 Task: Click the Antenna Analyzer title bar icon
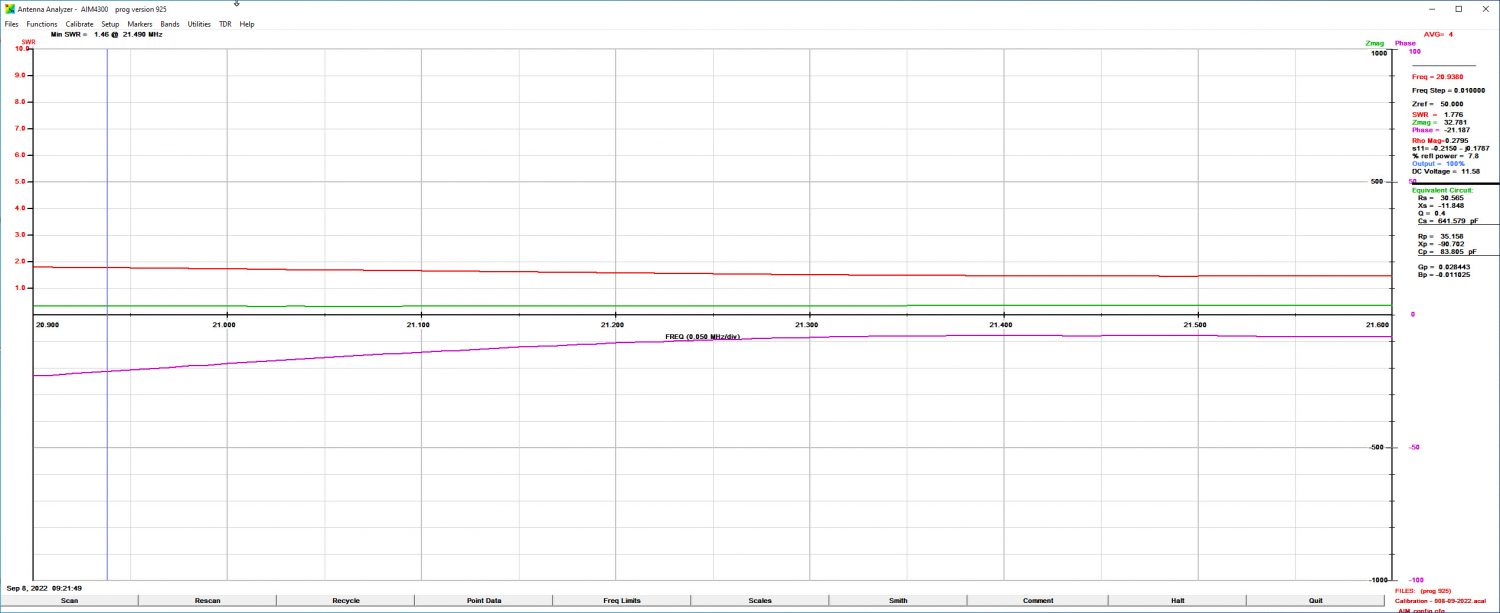(10, 9)
